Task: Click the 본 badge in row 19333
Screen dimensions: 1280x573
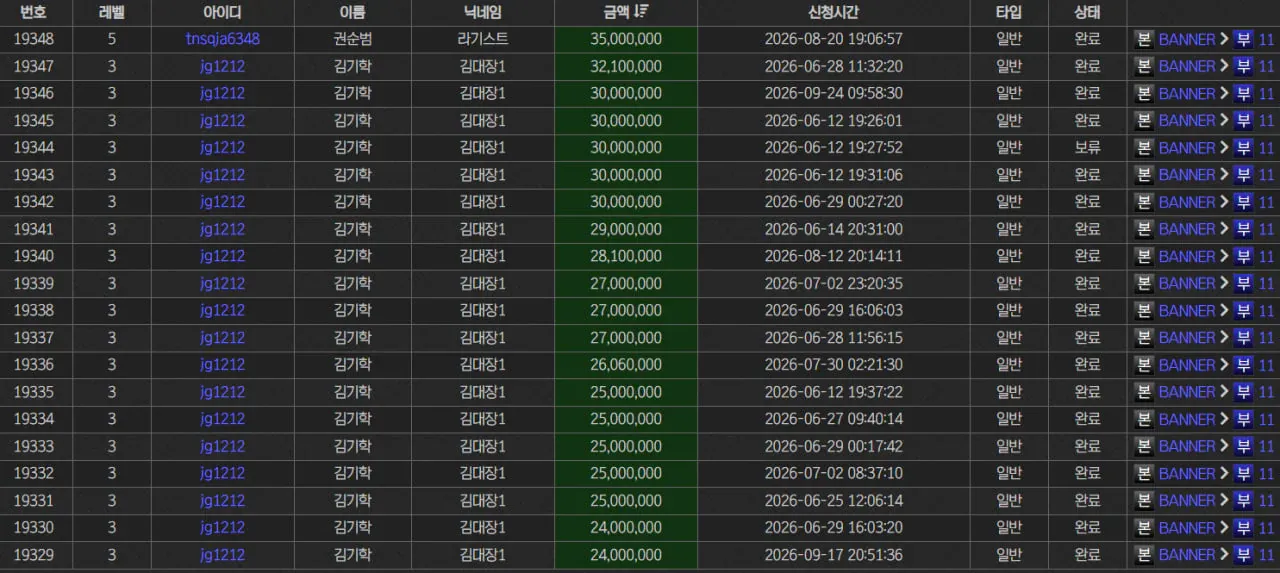Action: tap(1144, 446)
